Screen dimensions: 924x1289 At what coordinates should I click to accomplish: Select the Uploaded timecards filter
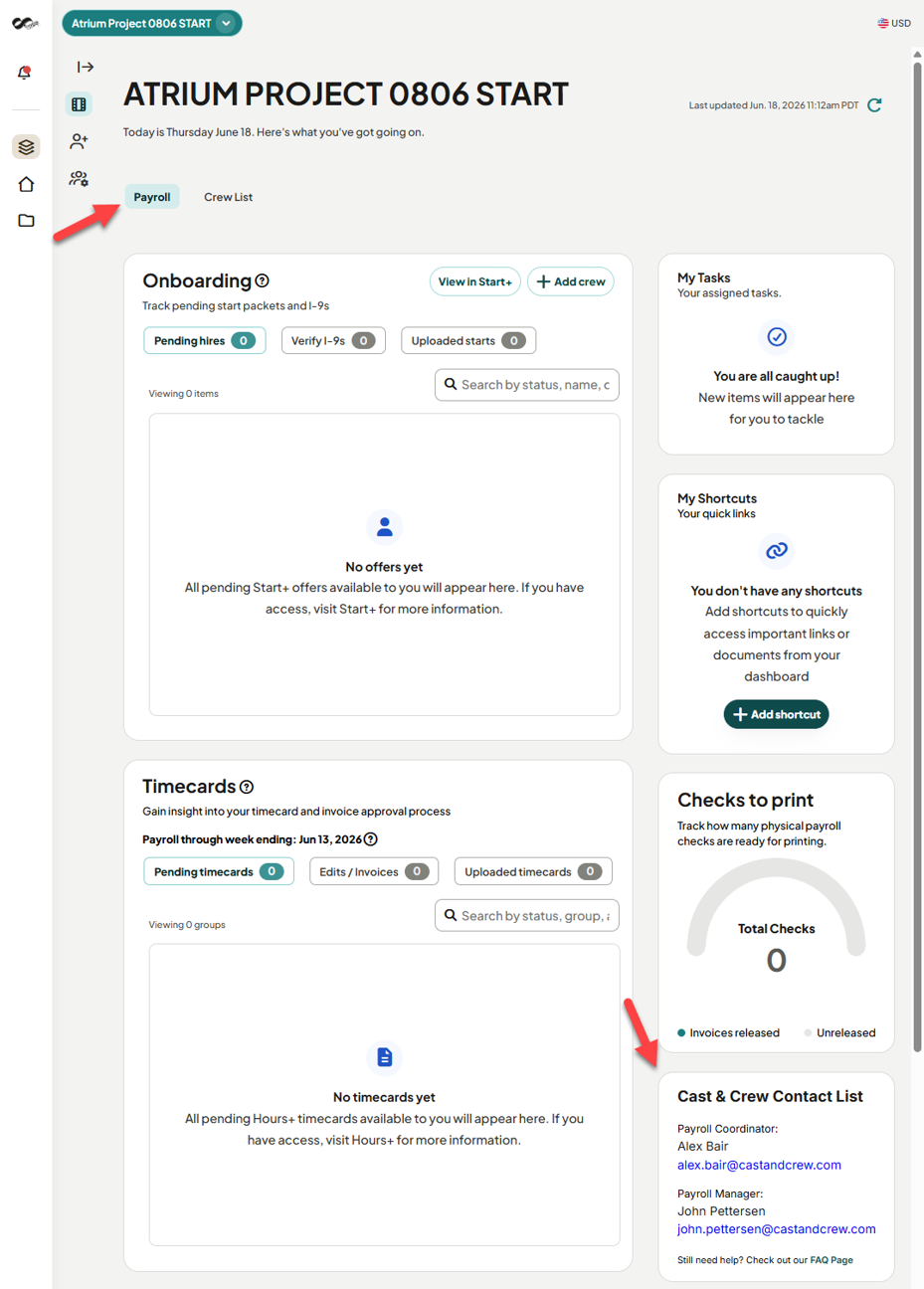pyautogui.click(x=533, y=871)
